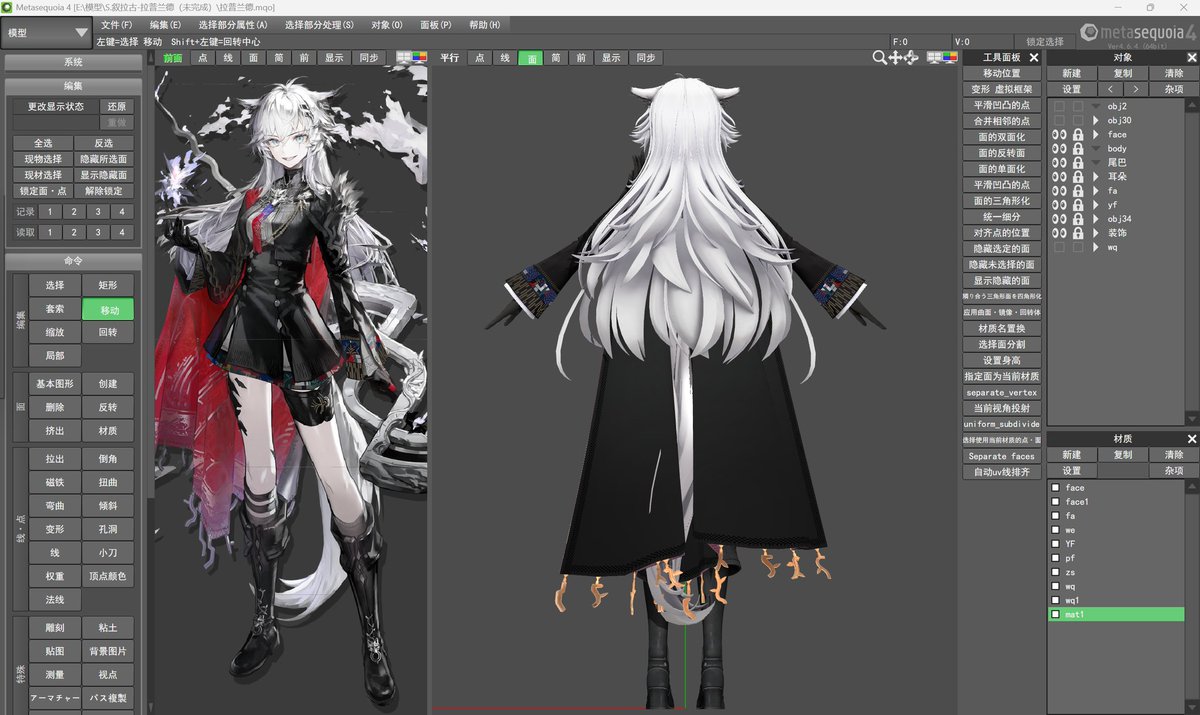
Task: Click 记录 slot 1 button
Action: [x=50, y=212]
